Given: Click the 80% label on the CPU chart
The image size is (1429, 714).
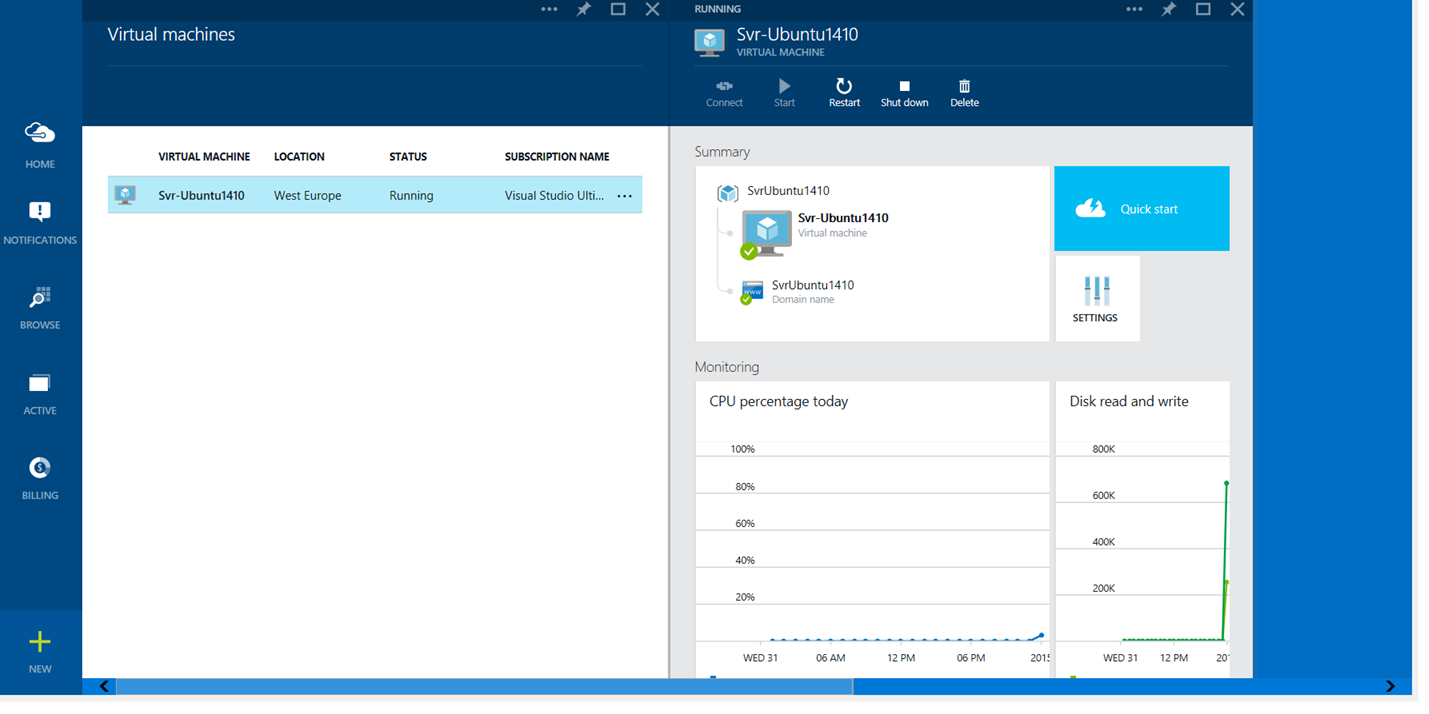Looking at the screenshot, I should tap(745, 487).
